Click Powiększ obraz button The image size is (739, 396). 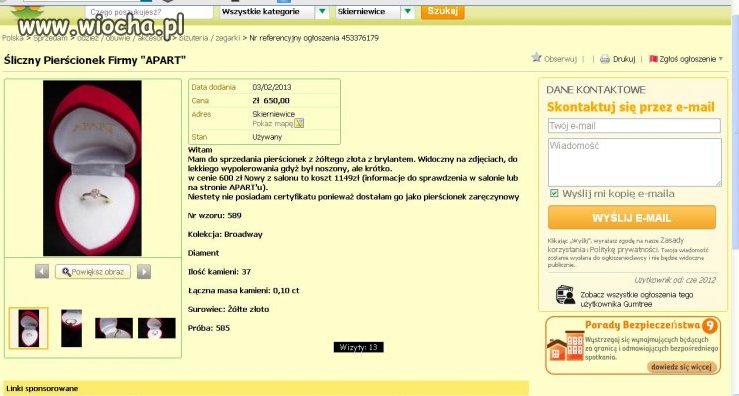tap(93, 272)
